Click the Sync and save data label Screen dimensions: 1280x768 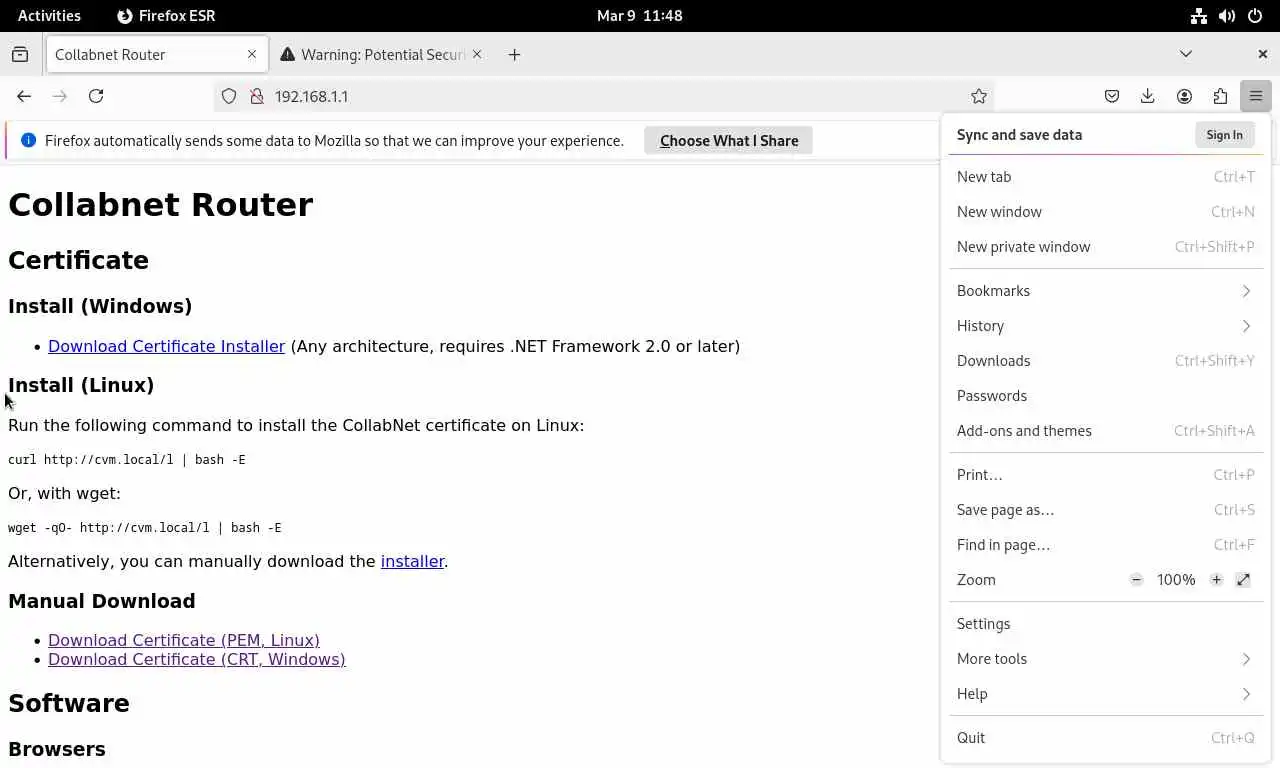tap(1019, 135)
